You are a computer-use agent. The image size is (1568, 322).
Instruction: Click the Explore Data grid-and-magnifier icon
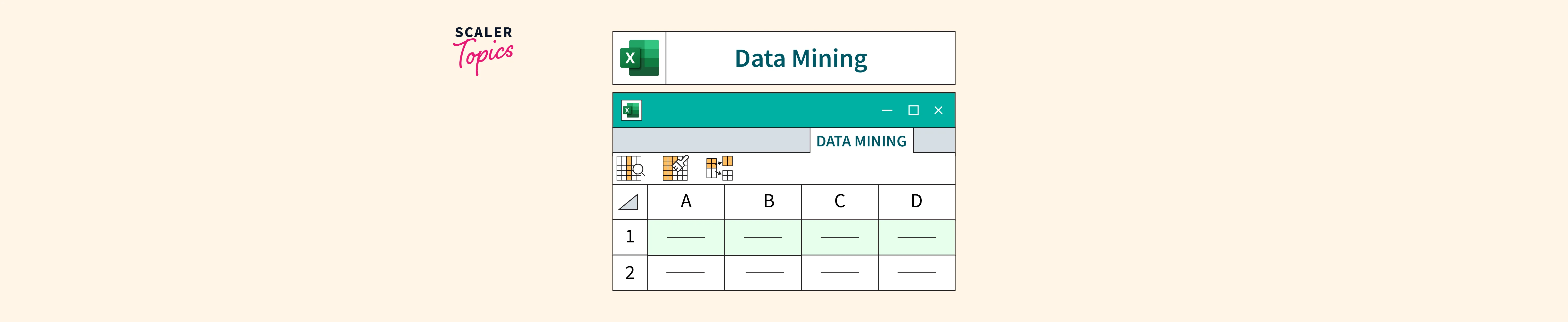pyautogui.click(x=630, y=168)
